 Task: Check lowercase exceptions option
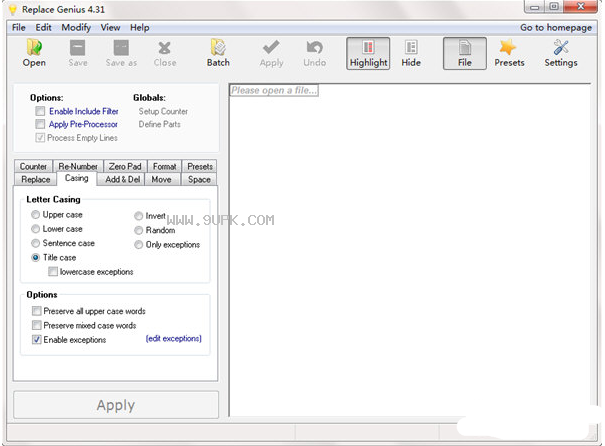click(53, 272)
